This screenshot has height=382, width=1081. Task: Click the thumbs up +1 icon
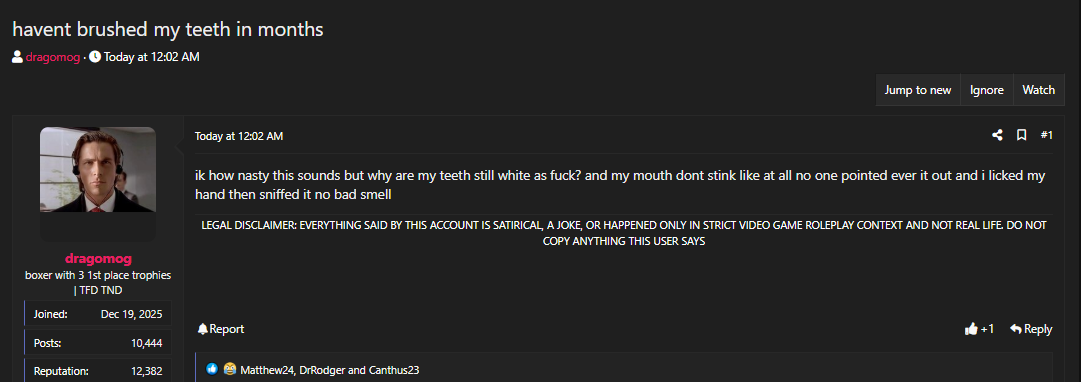pos(971,329)
